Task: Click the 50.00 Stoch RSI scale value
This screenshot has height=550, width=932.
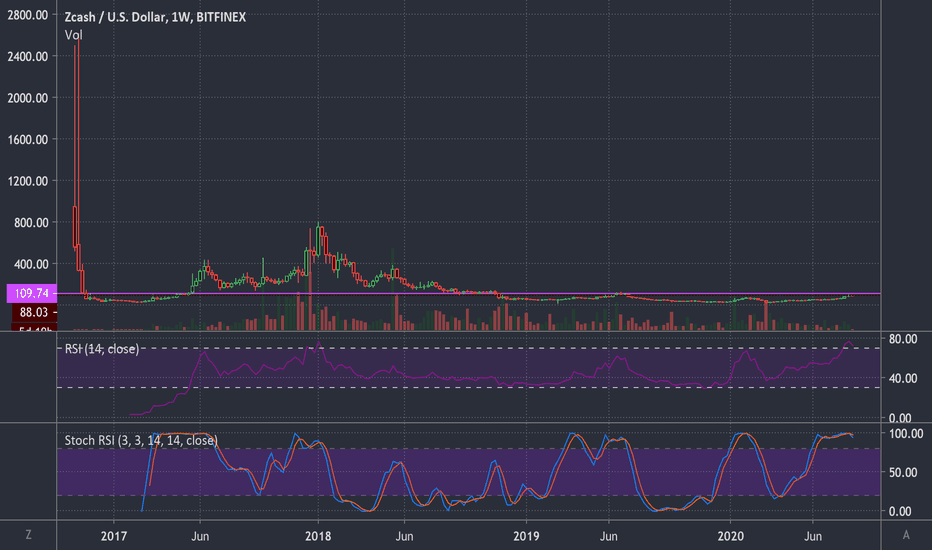Action: (903, 472)
